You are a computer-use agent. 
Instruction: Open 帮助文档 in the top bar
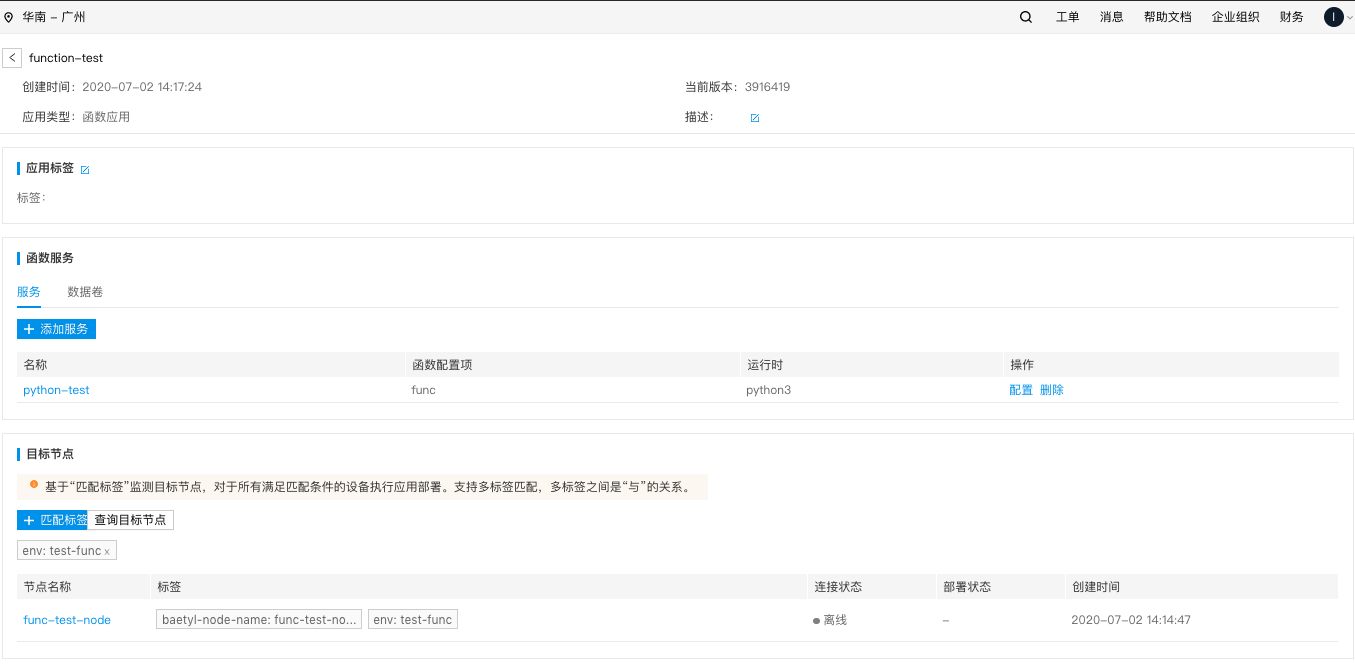click(x=1168, y=17)
